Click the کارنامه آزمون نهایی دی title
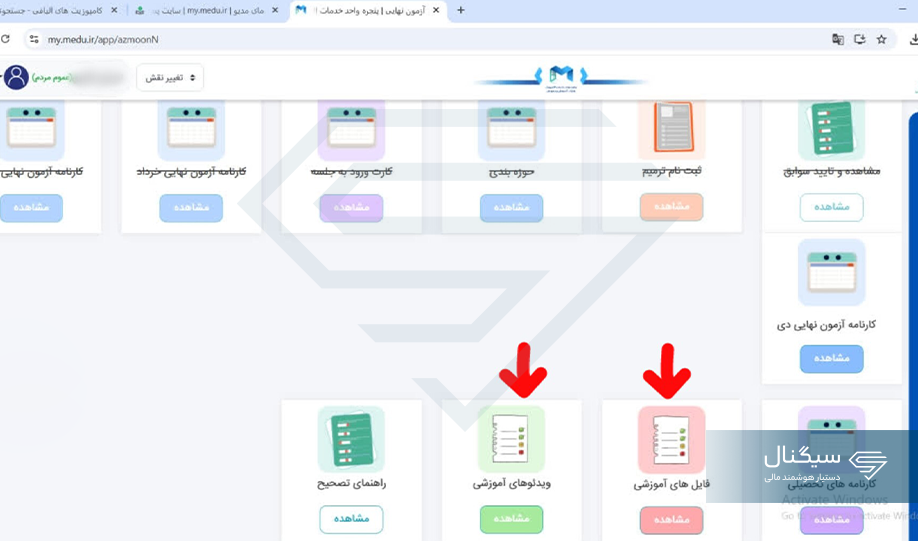This screenshot has height=541, width=918. (x=826, y=324)
